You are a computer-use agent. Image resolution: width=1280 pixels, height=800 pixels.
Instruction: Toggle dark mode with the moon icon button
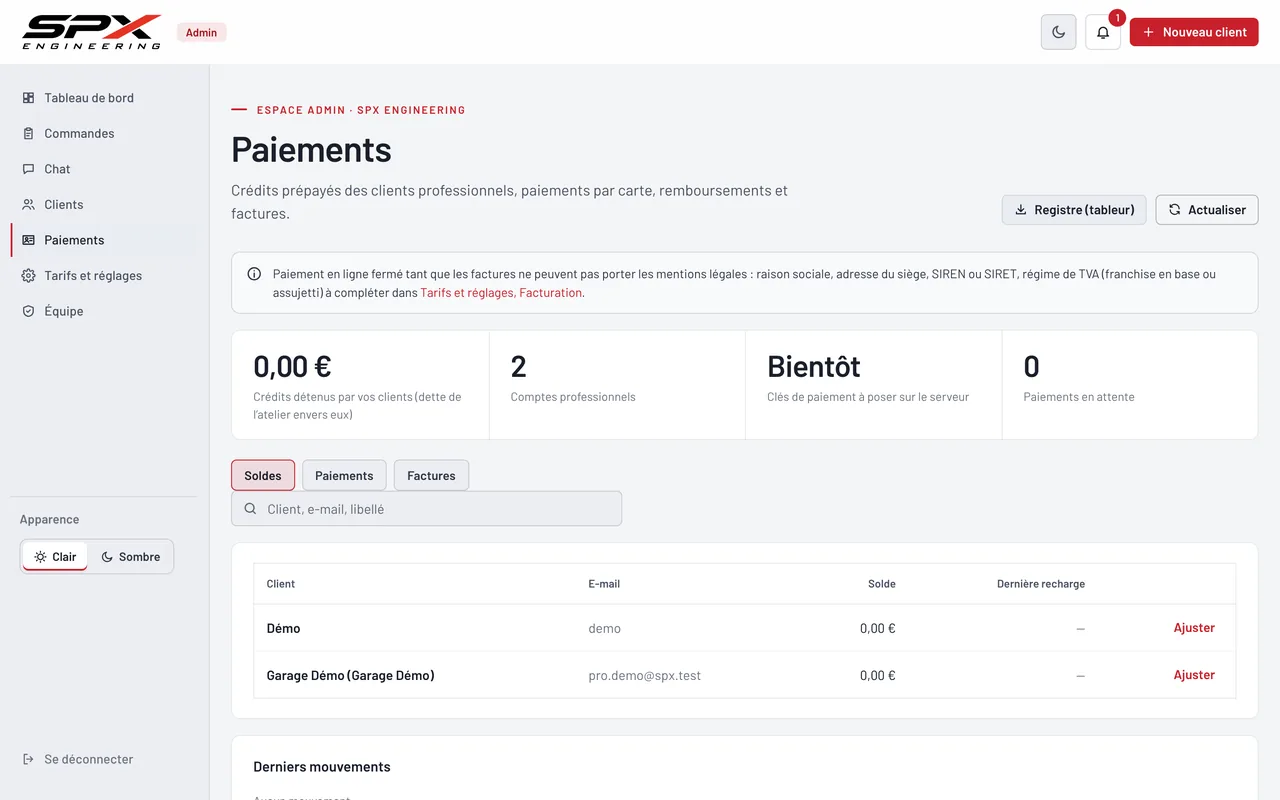click(1059, 32)
